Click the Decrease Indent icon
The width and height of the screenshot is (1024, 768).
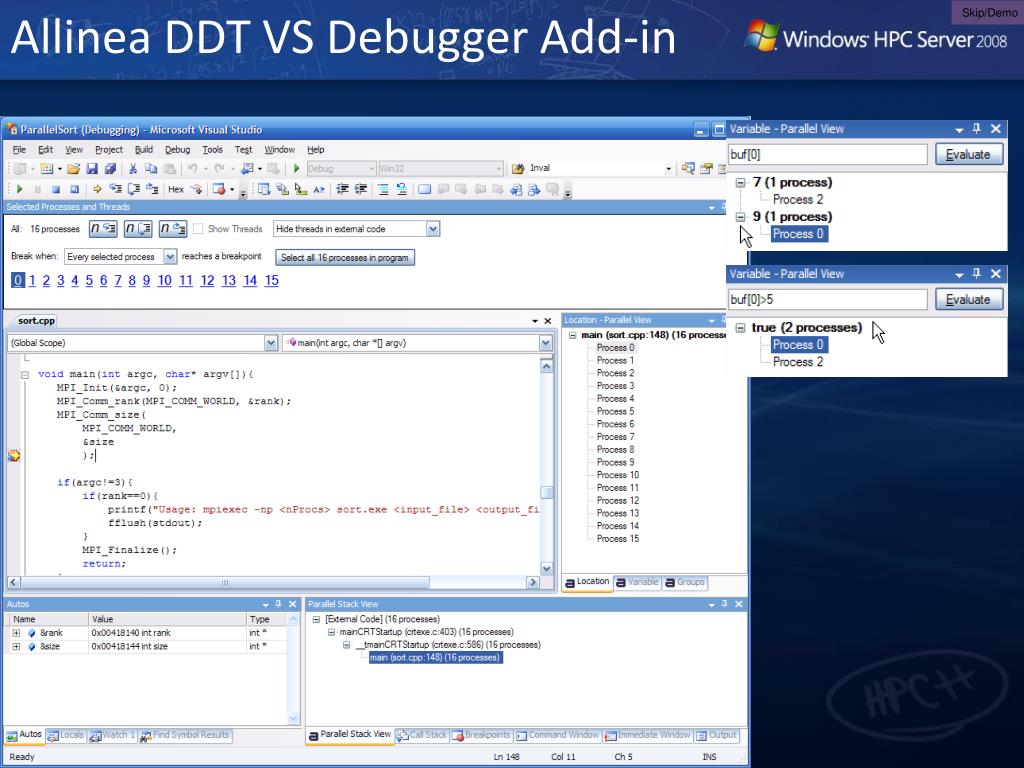(342, 189)
